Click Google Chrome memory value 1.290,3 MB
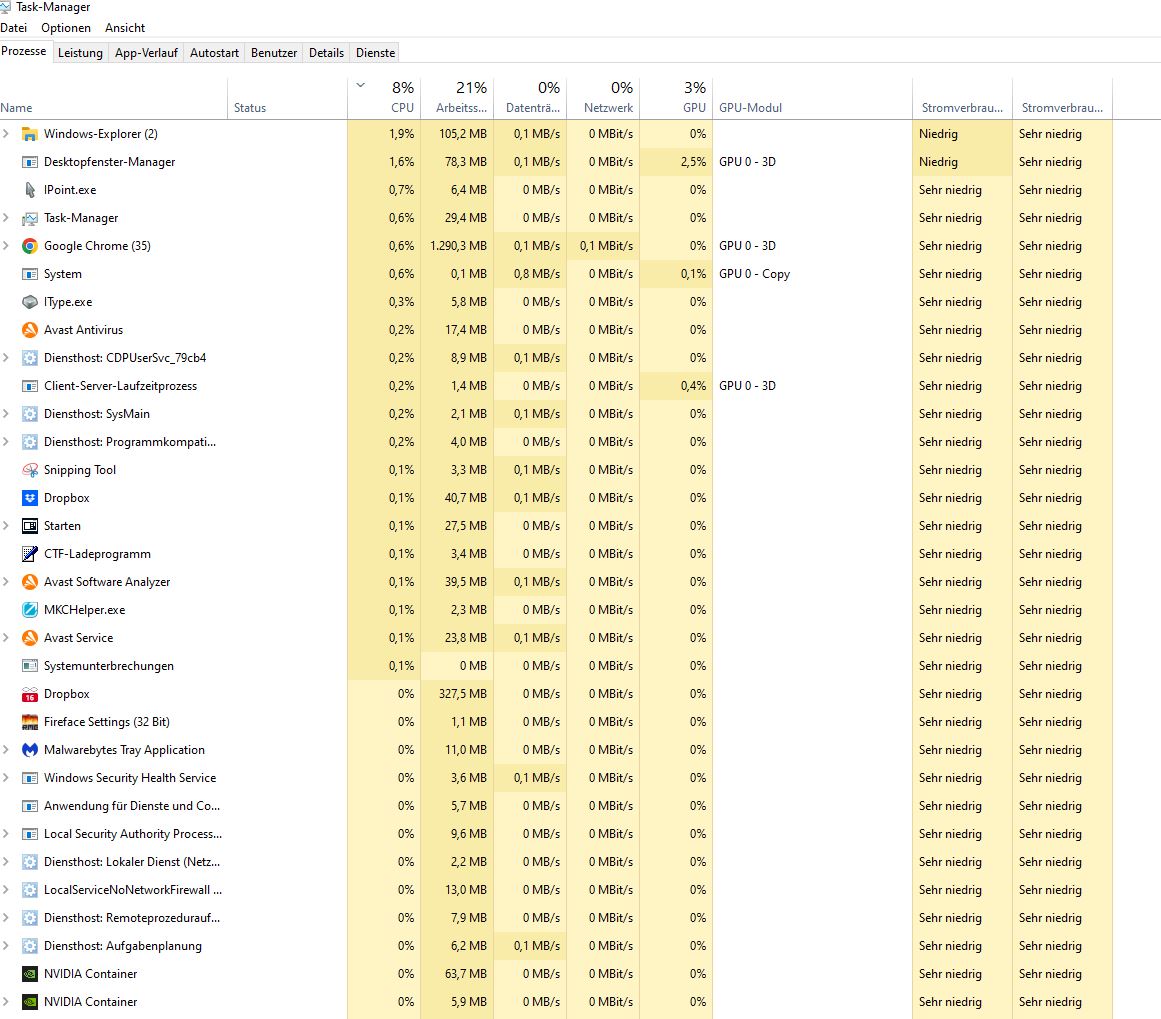 point(458,246)
